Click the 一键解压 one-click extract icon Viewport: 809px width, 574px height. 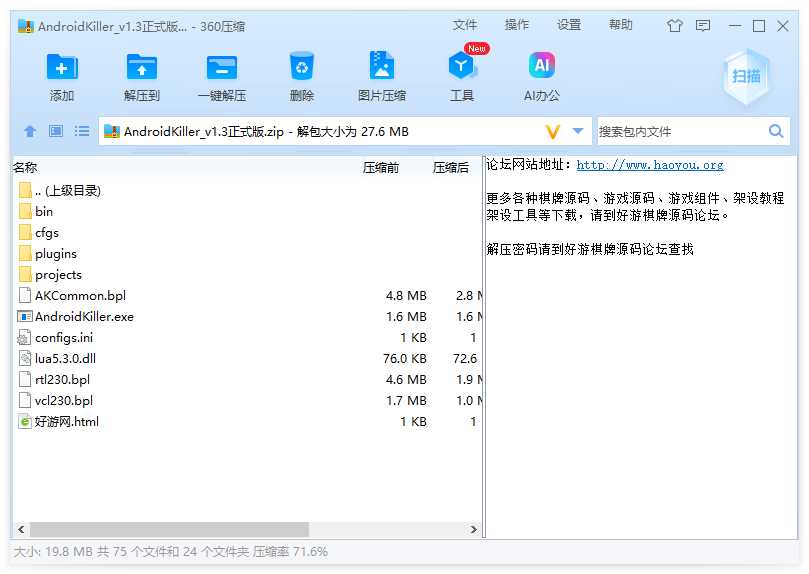click(x=222, y=67)
